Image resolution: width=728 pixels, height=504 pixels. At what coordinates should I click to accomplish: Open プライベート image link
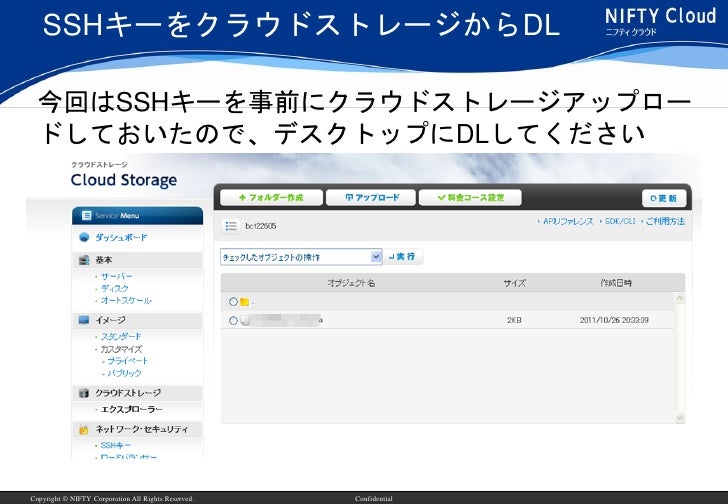(127, 361)
